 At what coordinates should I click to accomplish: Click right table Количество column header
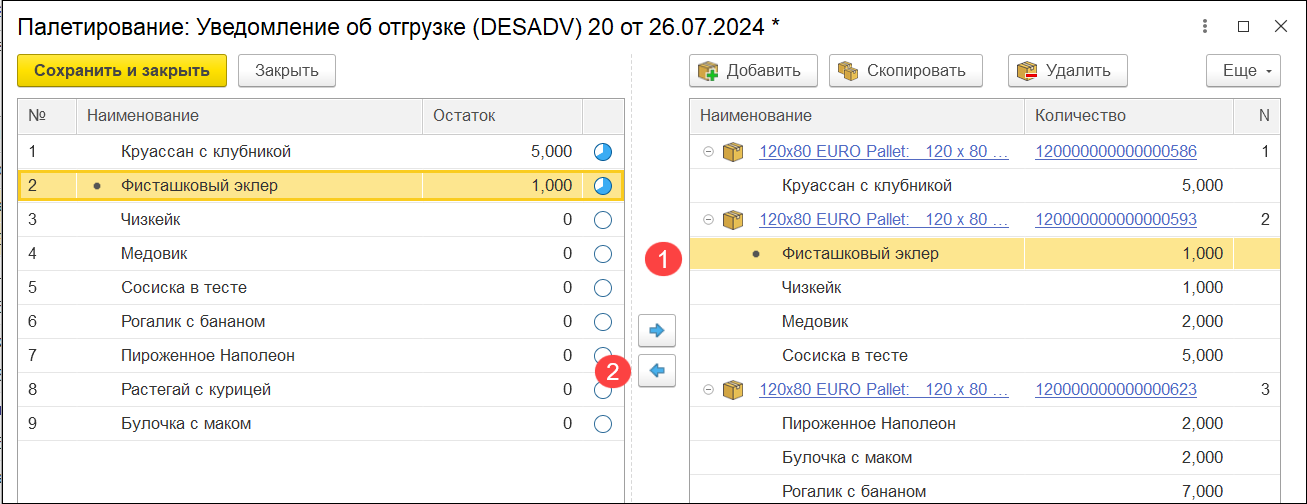[1129, 116]
